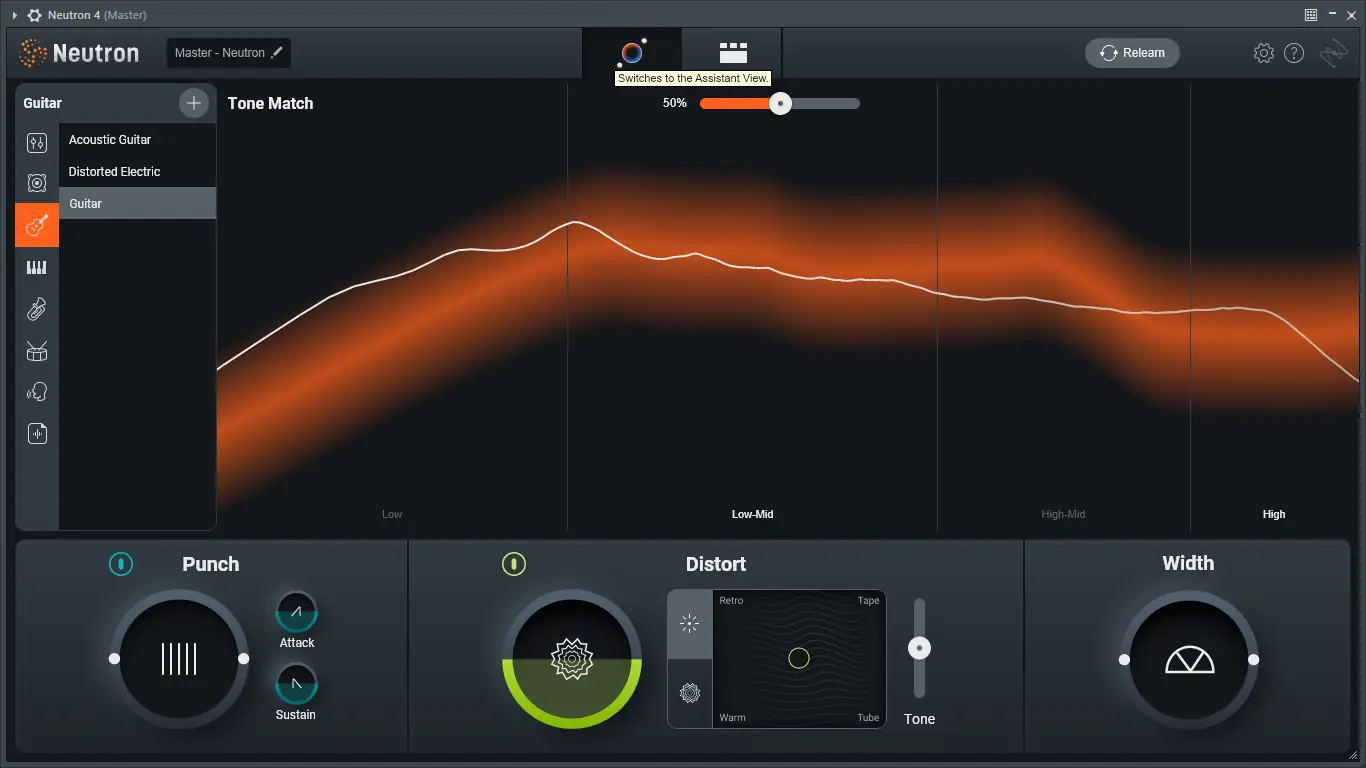
Task: Select the bass speaker category icon
Action: (37, 183)
